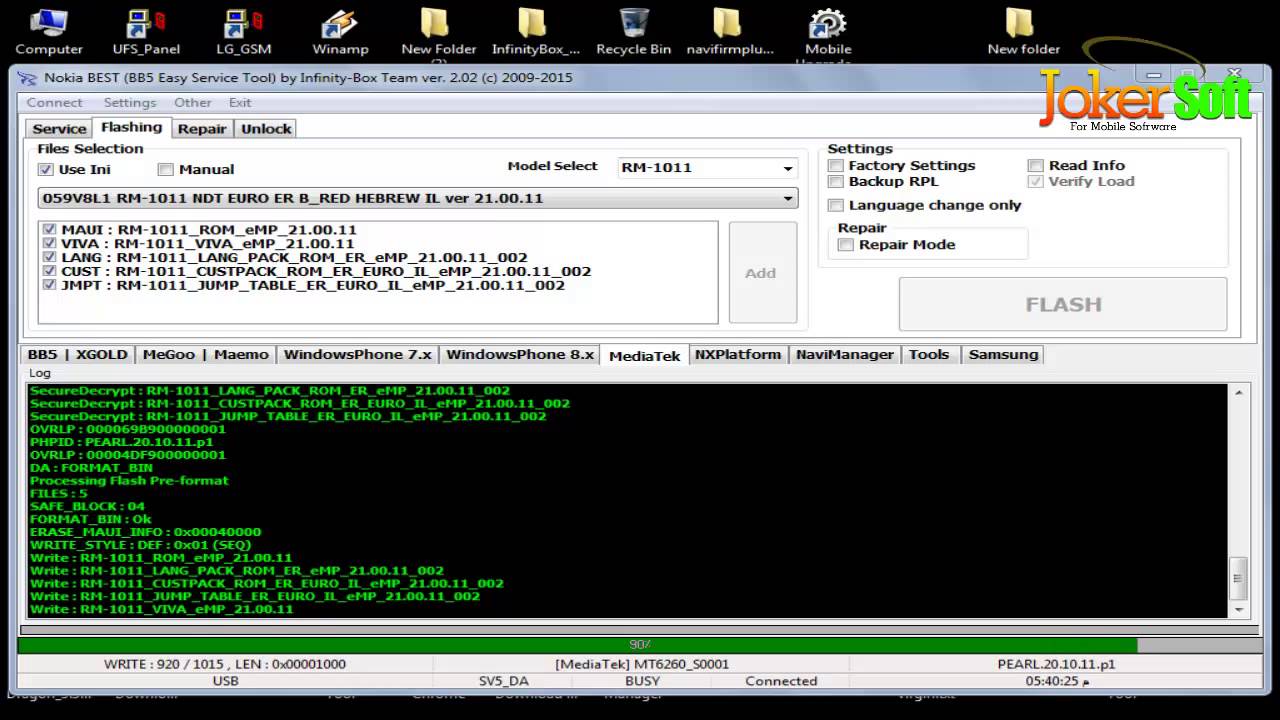Open the Settings menu
Viewport: 1280px width, 720px height.
130,103
